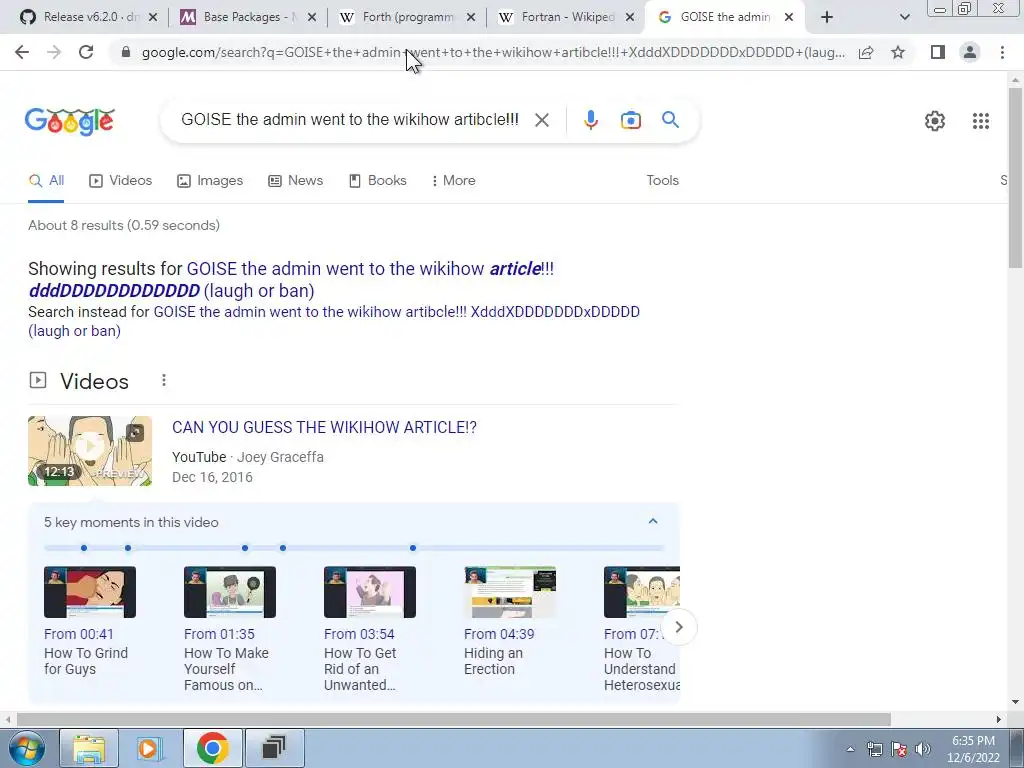The image size is (1024, 768).
Task: Click the share page icon in address bar
Action: click(866, 52)
